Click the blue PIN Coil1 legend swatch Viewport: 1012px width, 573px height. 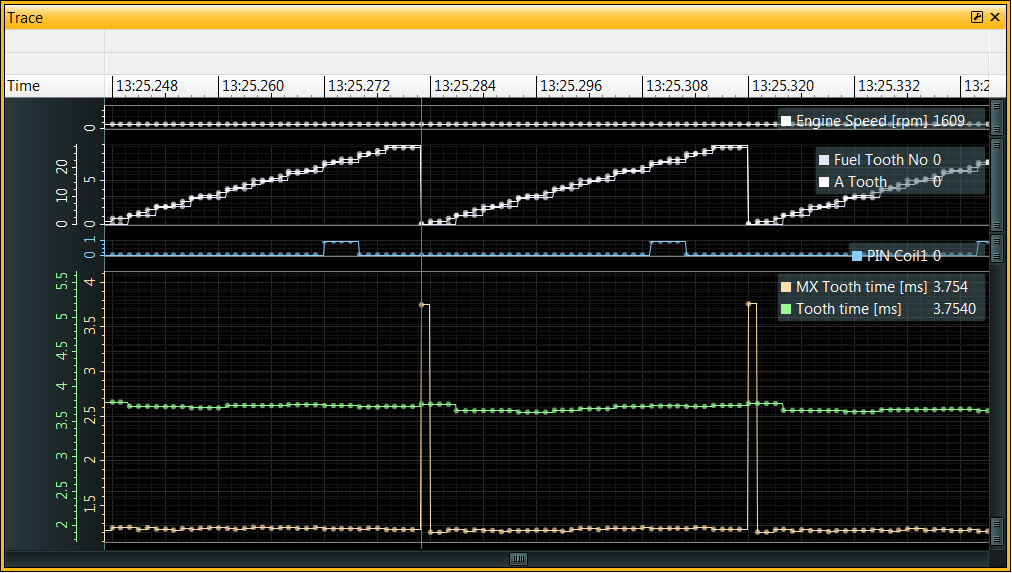point(856,256)
